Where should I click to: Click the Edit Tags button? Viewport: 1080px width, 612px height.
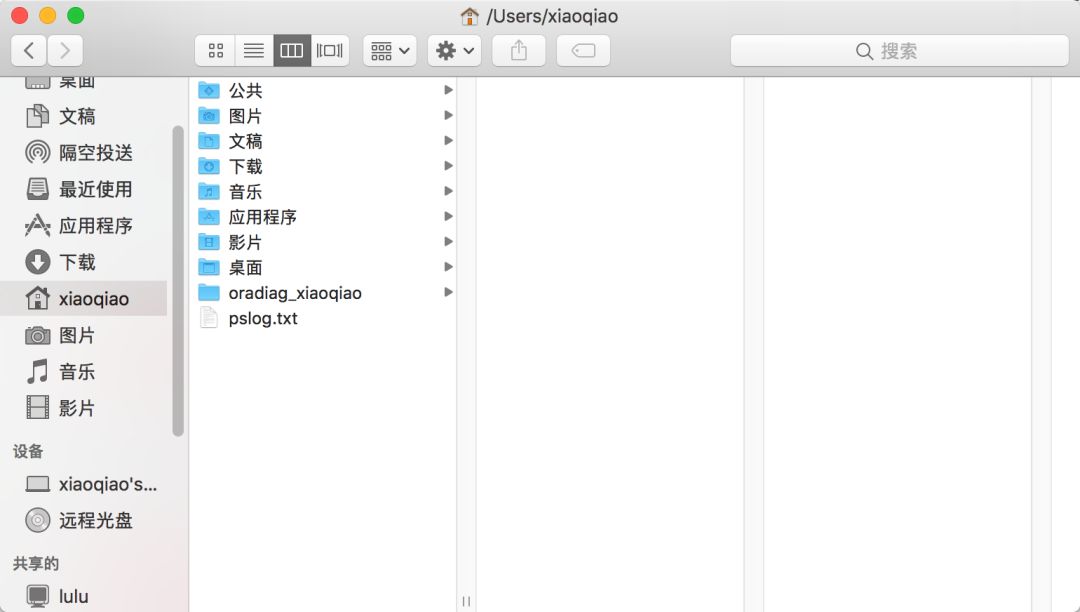[583, 51]
